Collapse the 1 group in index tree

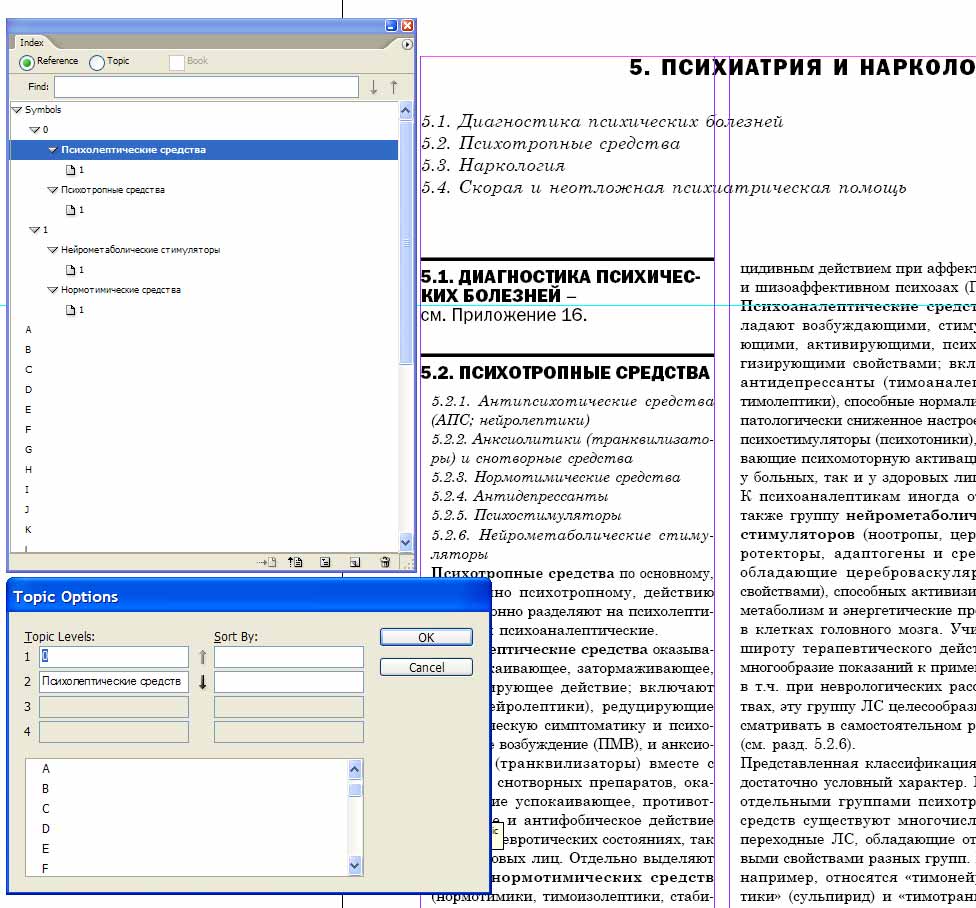click(35, 230)
